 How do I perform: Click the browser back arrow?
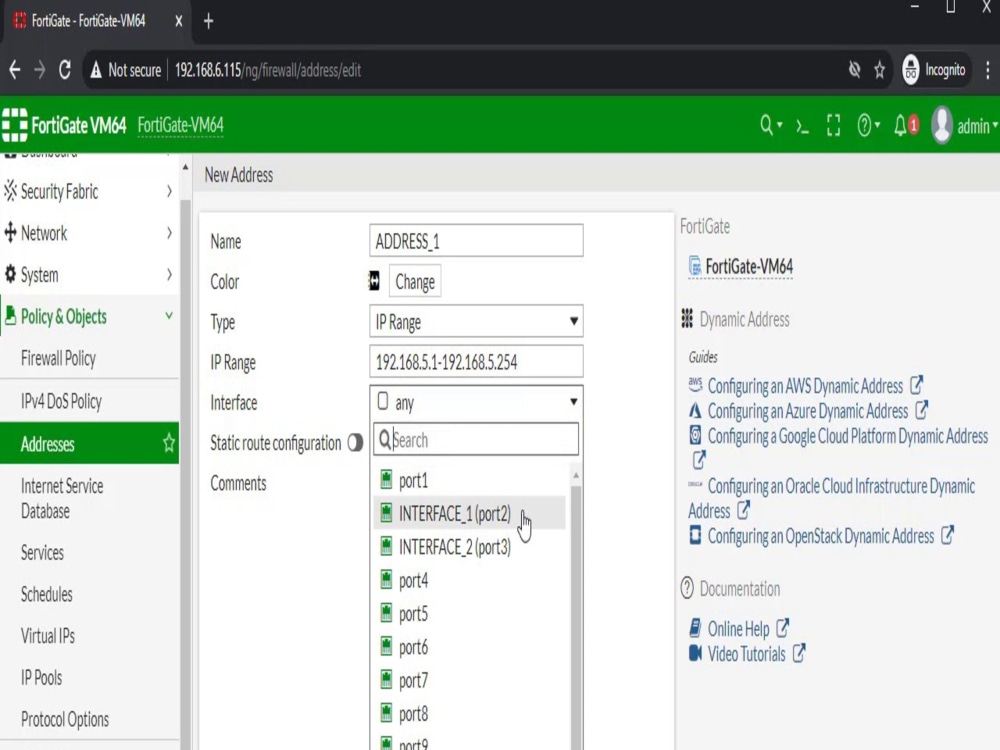pos(15,70)
